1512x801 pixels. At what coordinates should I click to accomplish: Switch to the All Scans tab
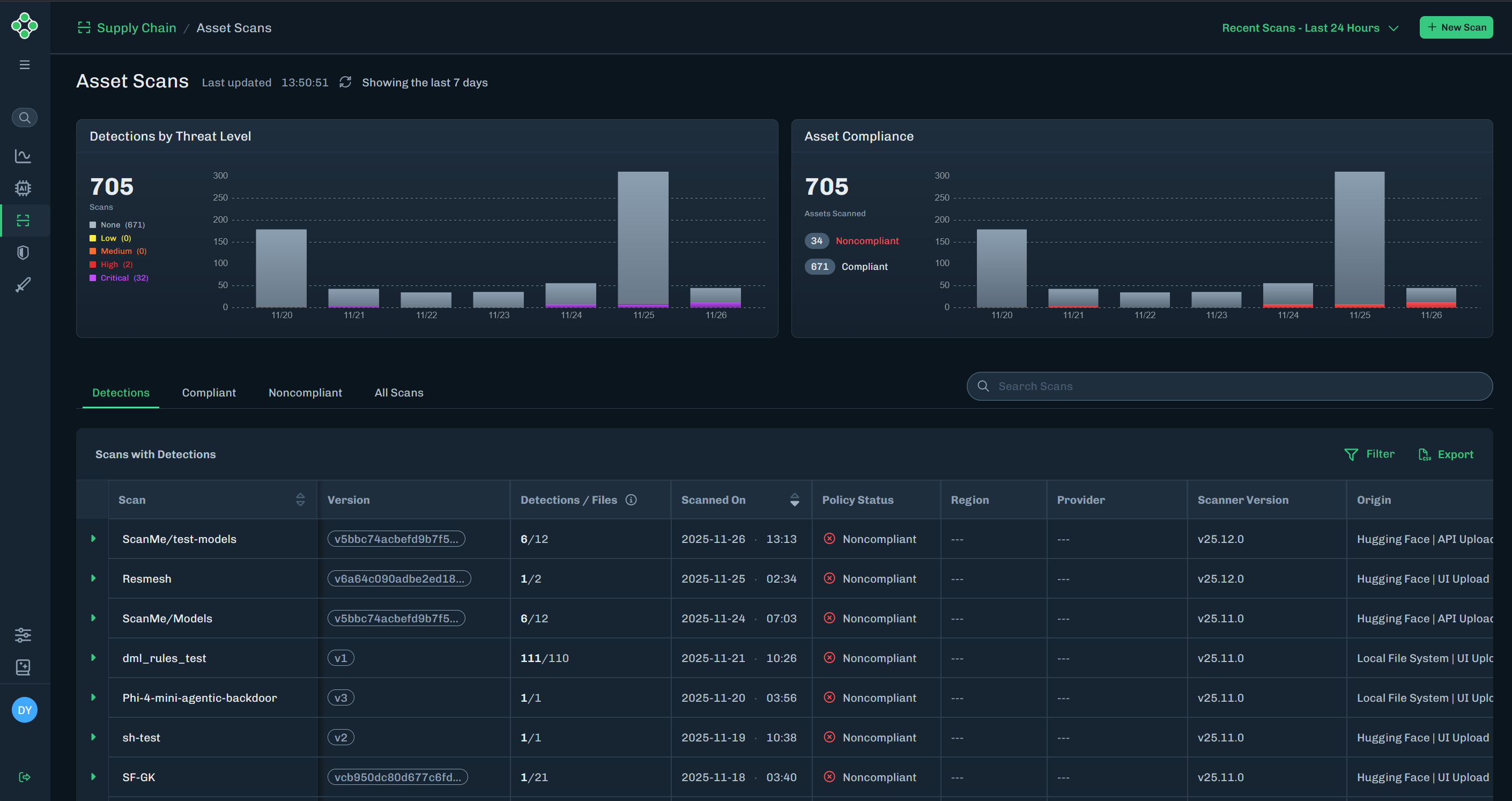pyautogui.click(x=398, y=392)
